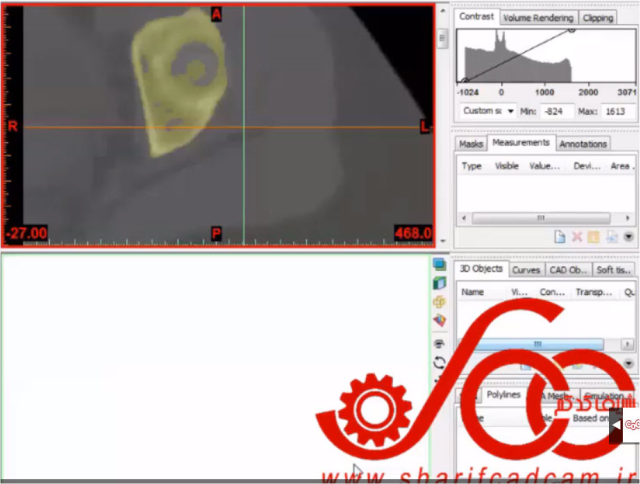The height and width of the screenshot is (484, 640).
Task: Click the blue stacked screens 3D view icon
Action: pyautogui.click(x=439, y=264)
